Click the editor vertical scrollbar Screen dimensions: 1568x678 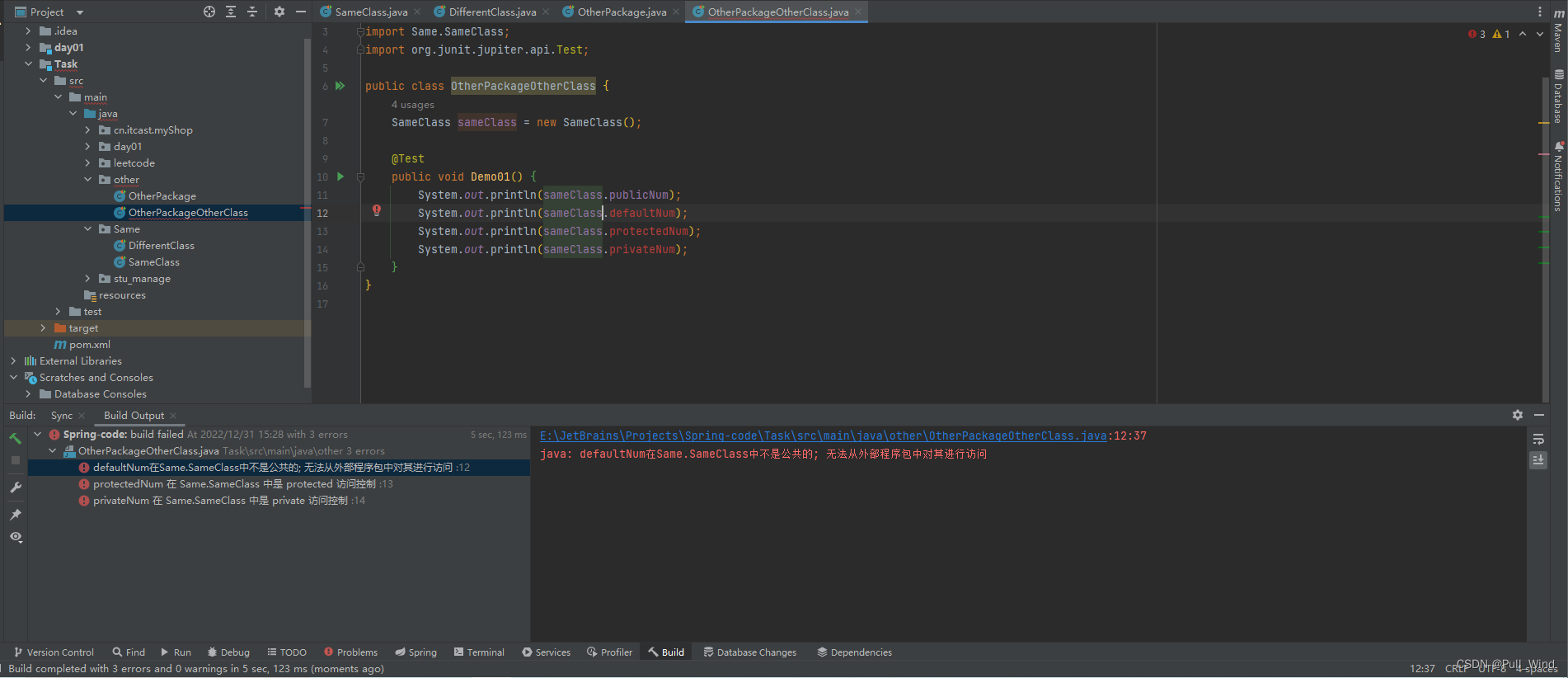click(x=1545, y=239)
